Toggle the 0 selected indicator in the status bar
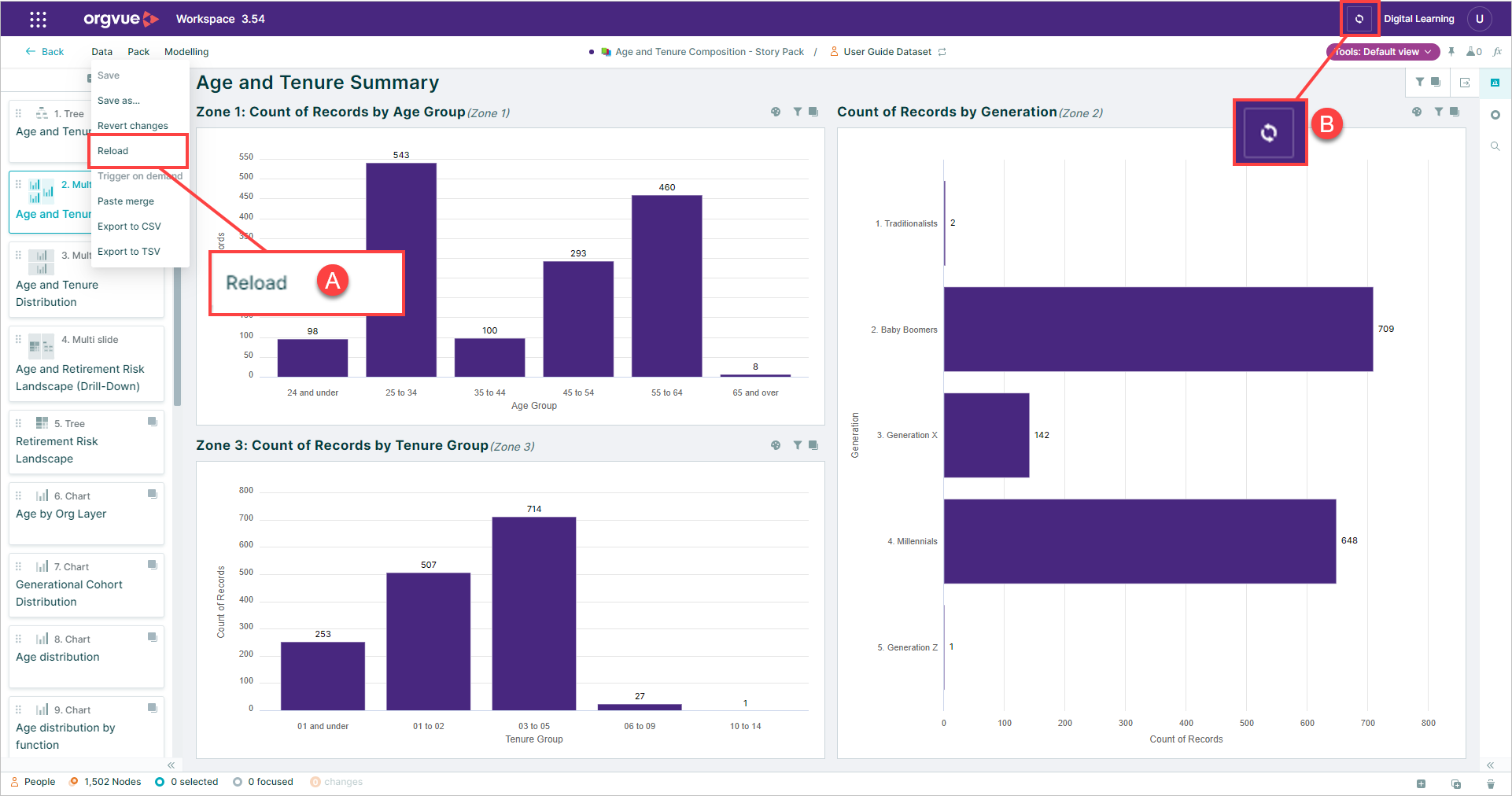The image size is (1512, 796). point(186,782)
